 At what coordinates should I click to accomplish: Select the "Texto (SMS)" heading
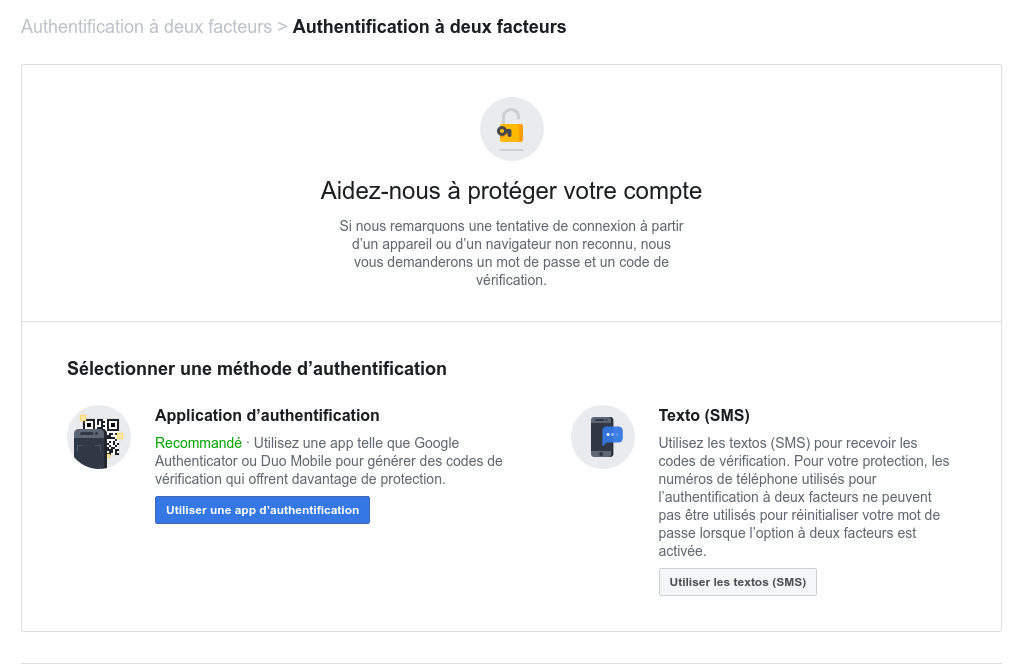click(x=704, y=415)
